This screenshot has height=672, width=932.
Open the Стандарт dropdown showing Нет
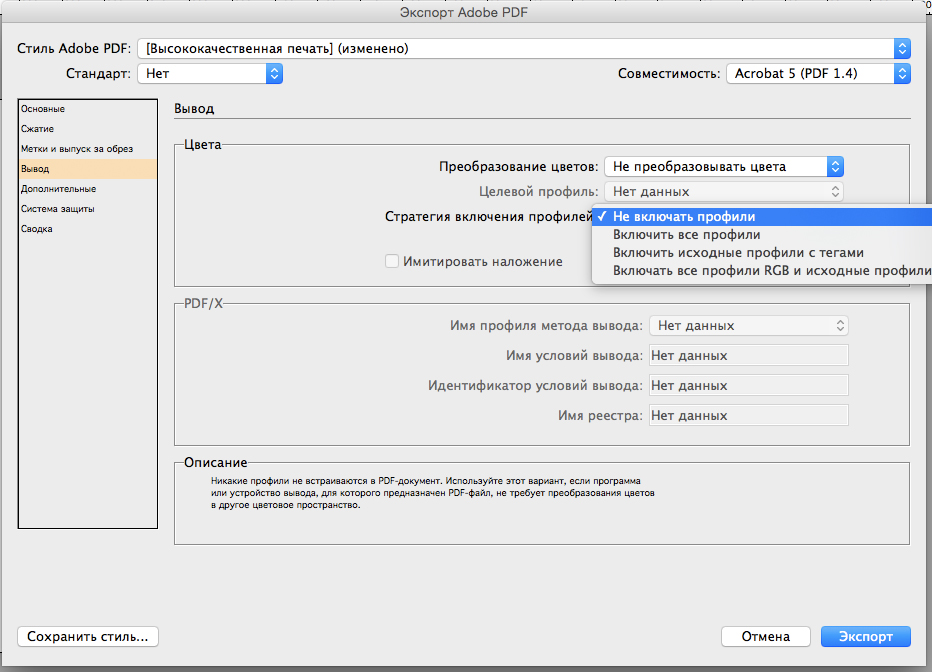coord(210,74)
